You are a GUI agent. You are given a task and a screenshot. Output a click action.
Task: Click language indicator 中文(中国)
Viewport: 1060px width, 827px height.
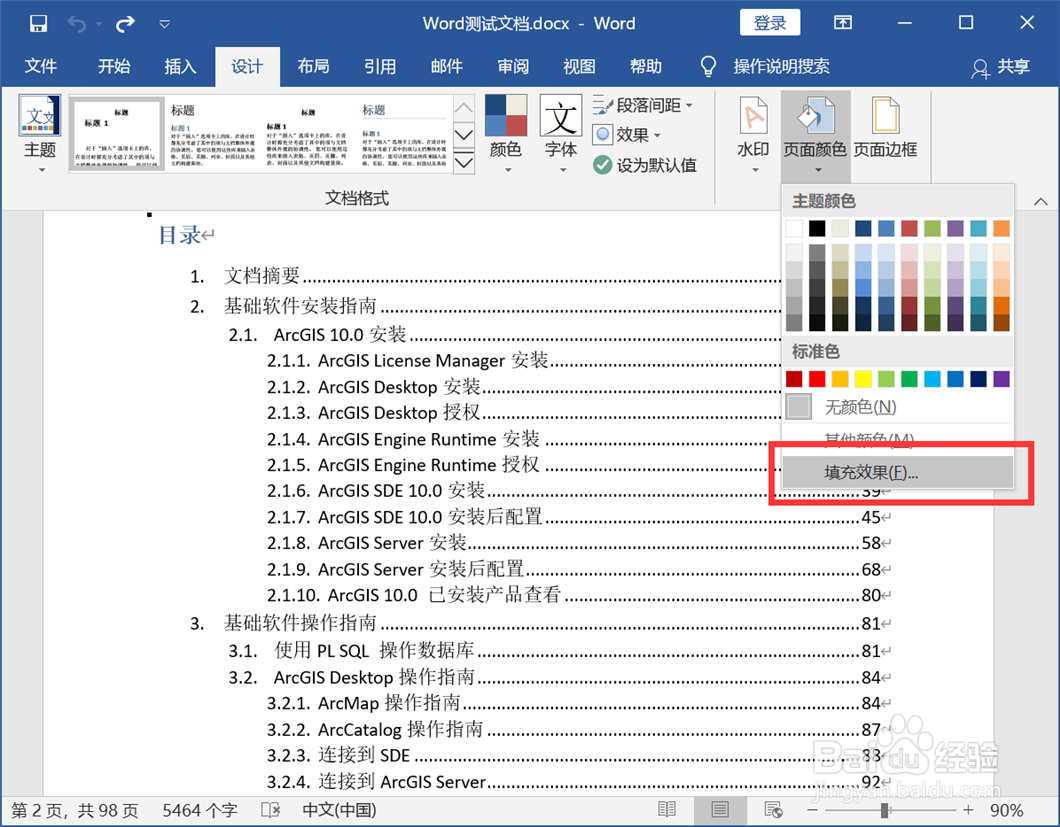coord(339,810)
